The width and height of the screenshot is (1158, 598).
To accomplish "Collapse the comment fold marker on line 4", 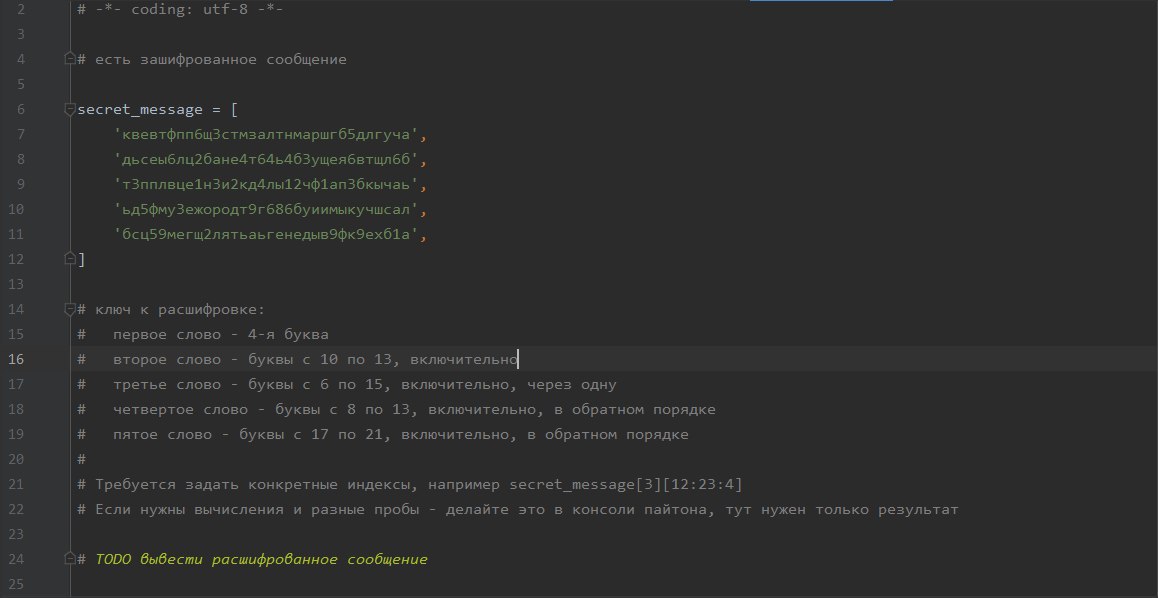I will point(70,58).
